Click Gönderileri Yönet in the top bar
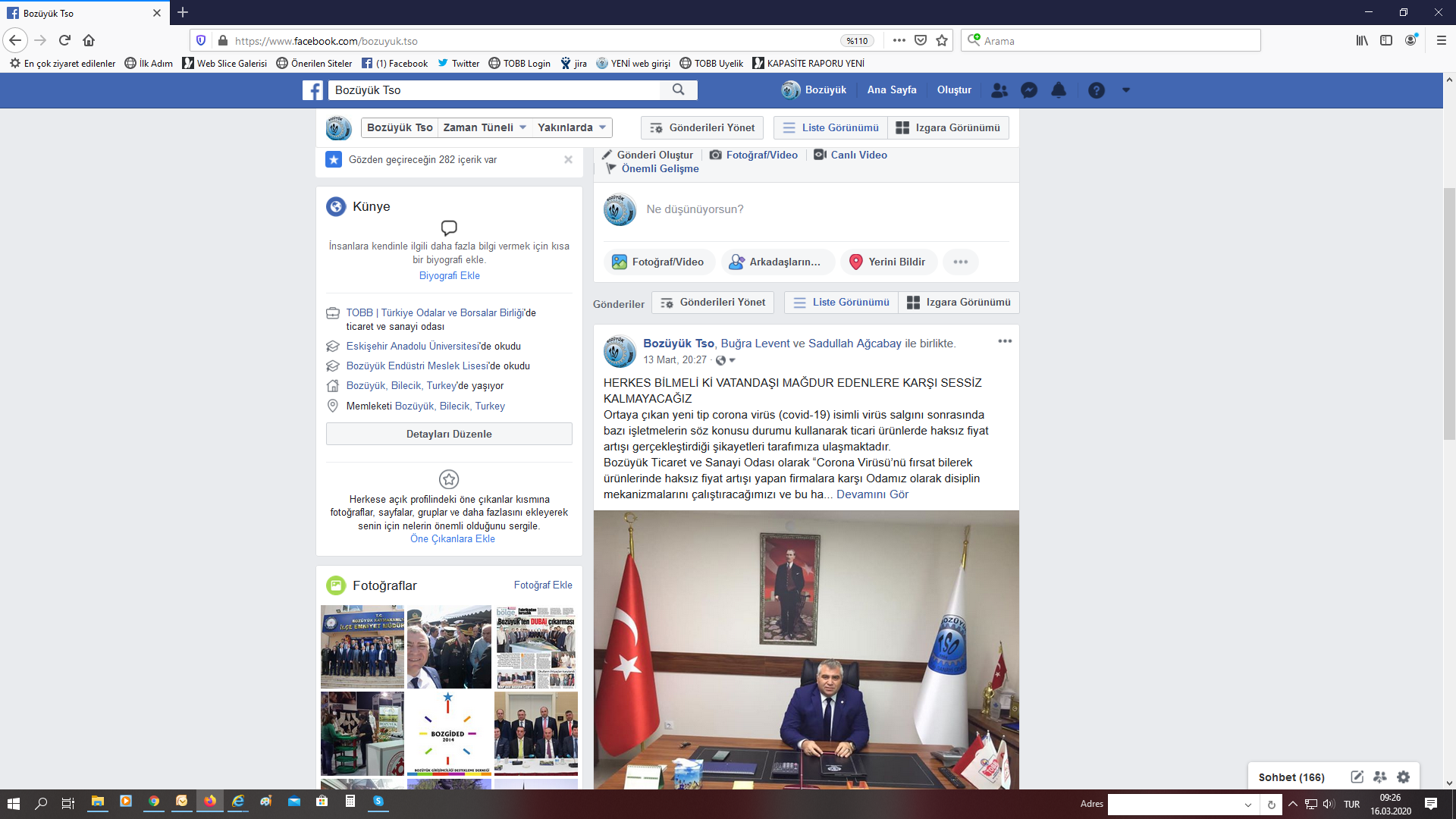 [702, 127]
